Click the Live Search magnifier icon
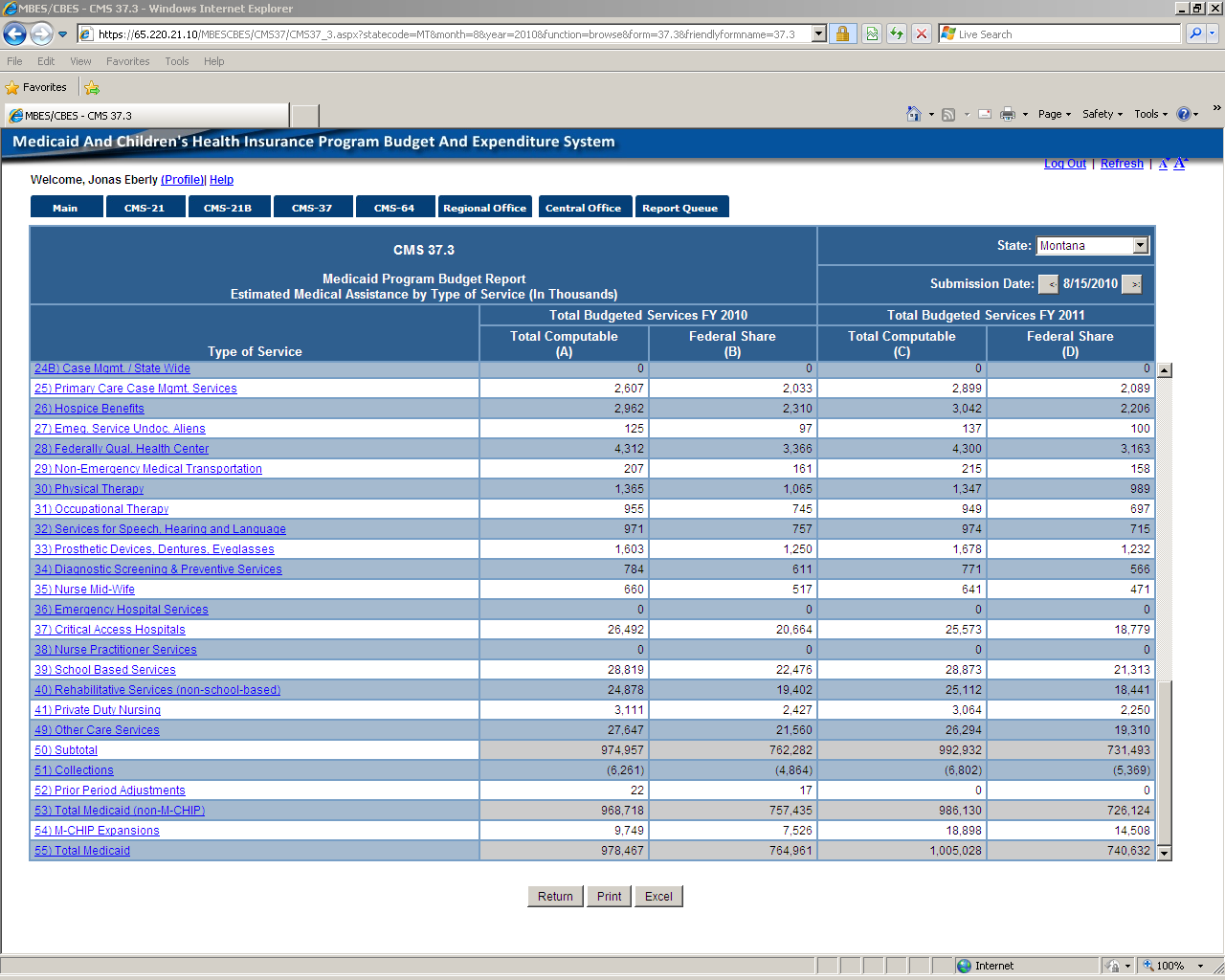 (x=1194, y=34)
